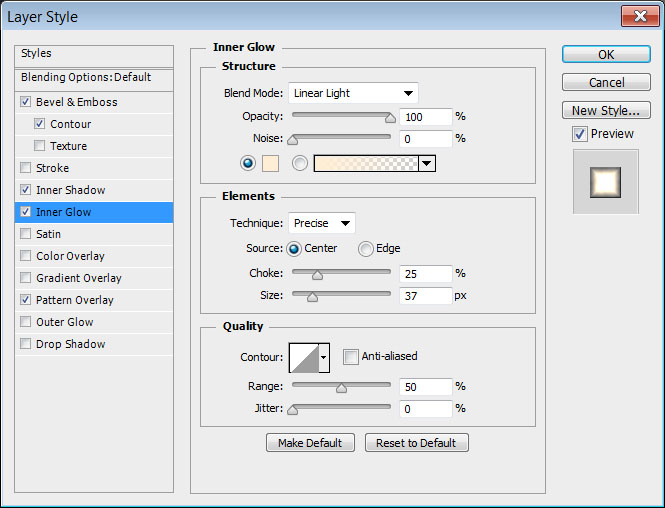
Task: Enable the Anti-aliased checkbox
Action: (351, 356)
